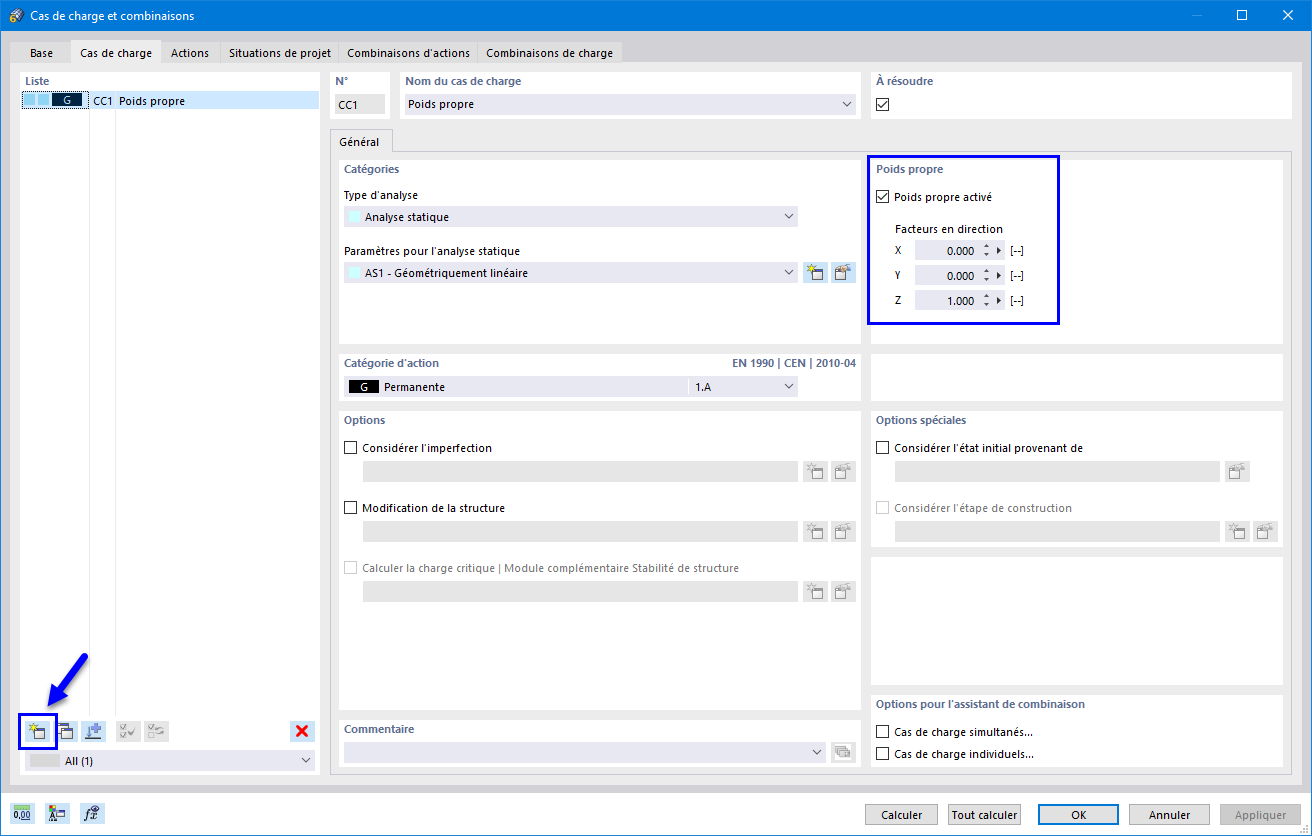Open the Commentaire dropdown
Screen dimensions: 1312x836
818,752
